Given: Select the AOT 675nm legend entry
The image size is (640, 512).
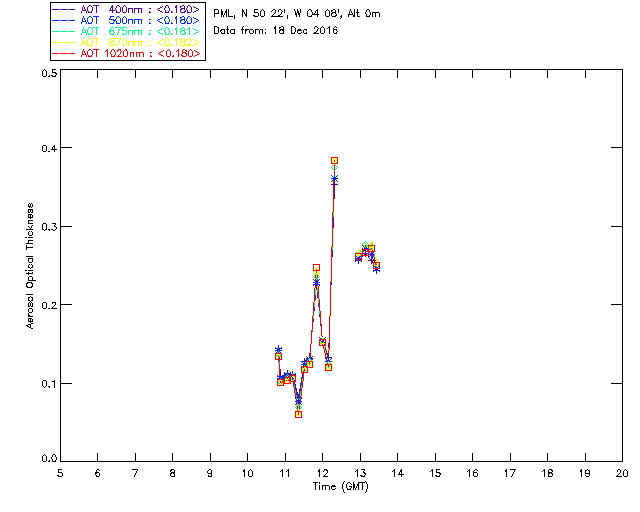Looking at the screenshot, I should point(127,31).
